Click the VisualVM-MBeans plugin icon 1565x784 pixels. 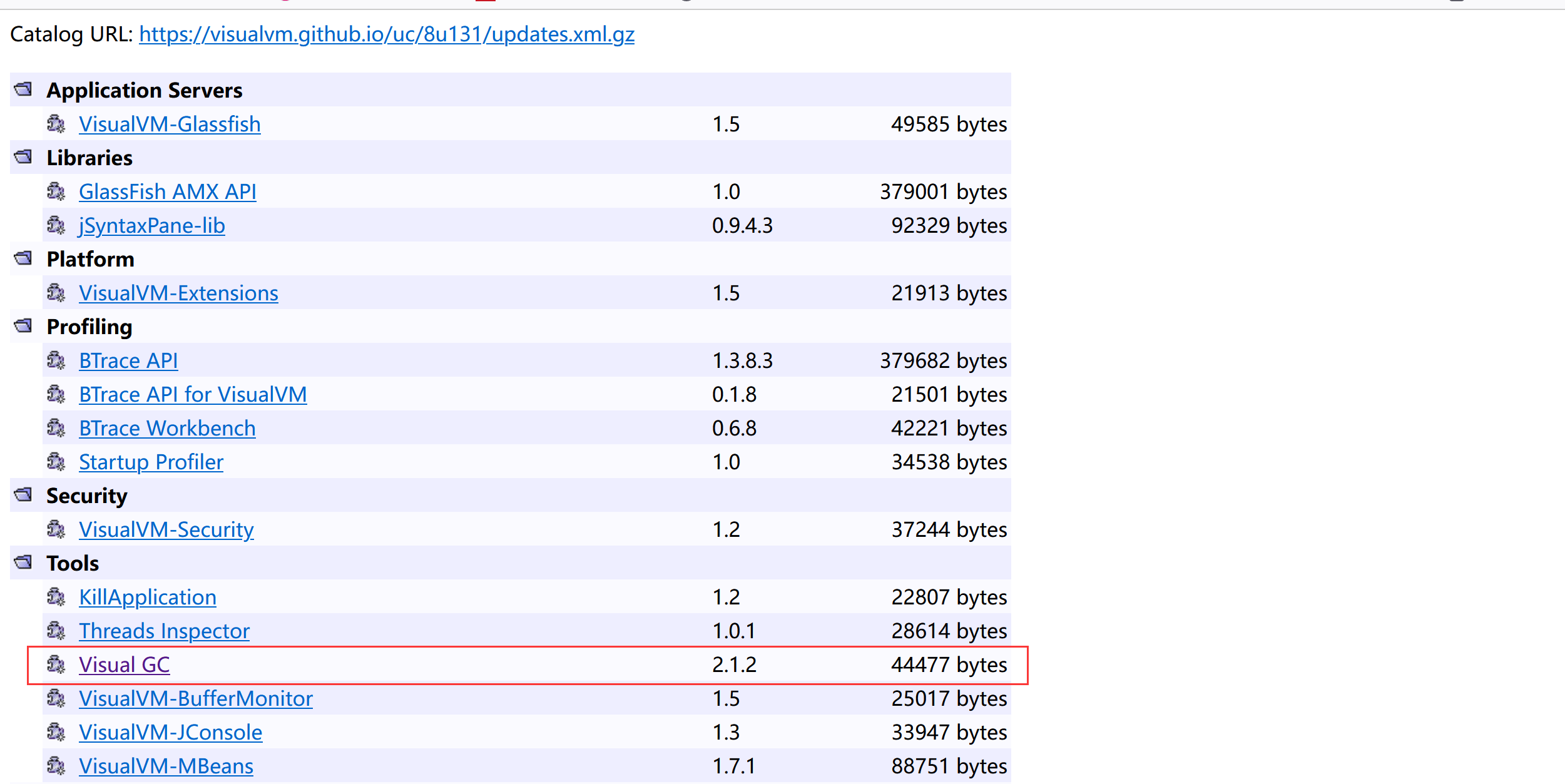point(57,766)
